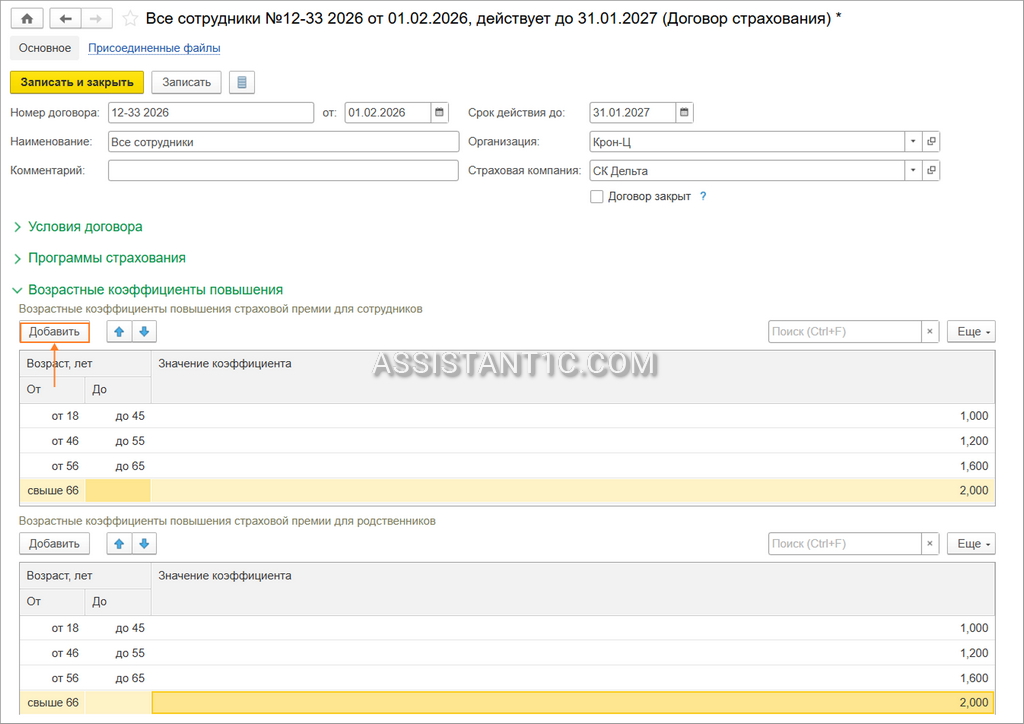
Task: Open calendar for contract date 01.02.2026
Action: click(440, 112)
